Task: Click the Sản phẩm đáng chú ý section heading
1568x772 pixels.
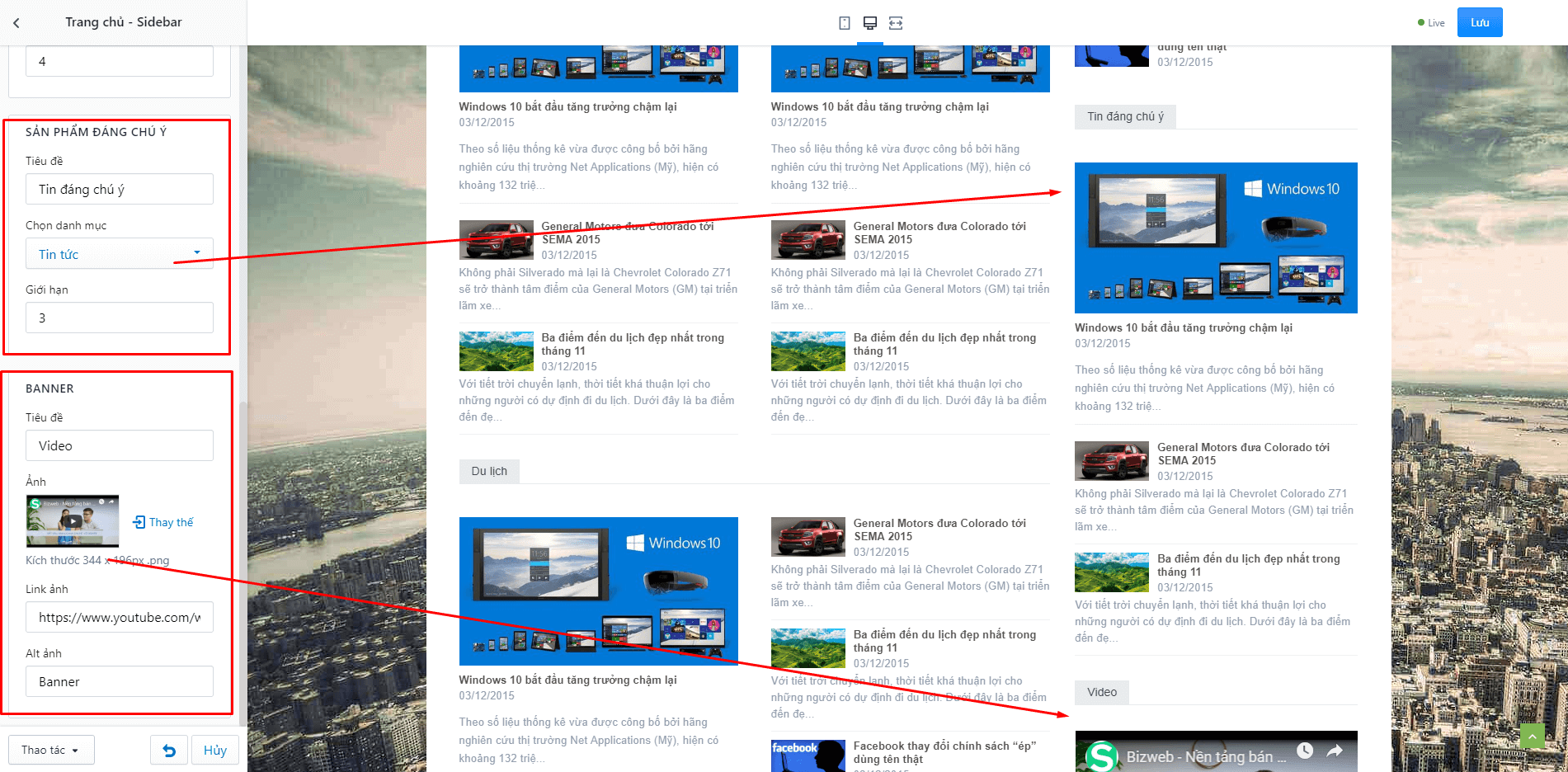Action: [96, 132]
